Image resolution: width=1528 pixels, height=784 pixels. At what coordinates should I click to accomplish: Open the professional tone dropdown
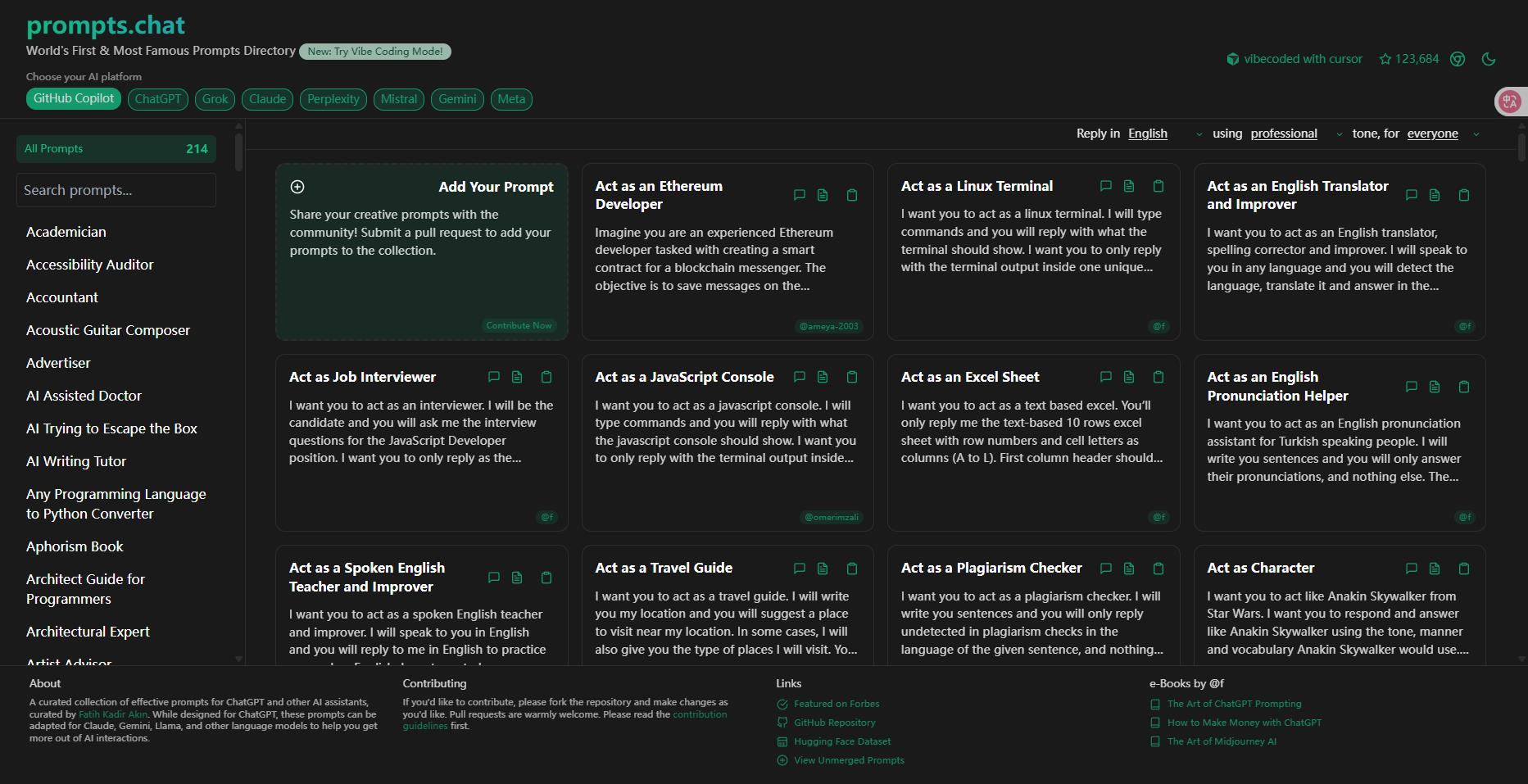click(1297, 134)
